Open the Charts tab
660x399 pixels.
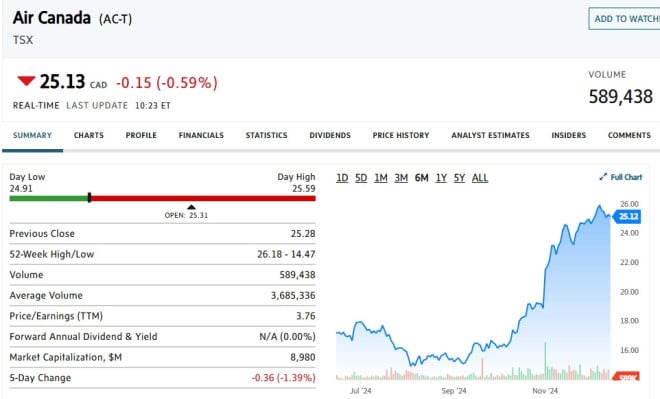88,136
